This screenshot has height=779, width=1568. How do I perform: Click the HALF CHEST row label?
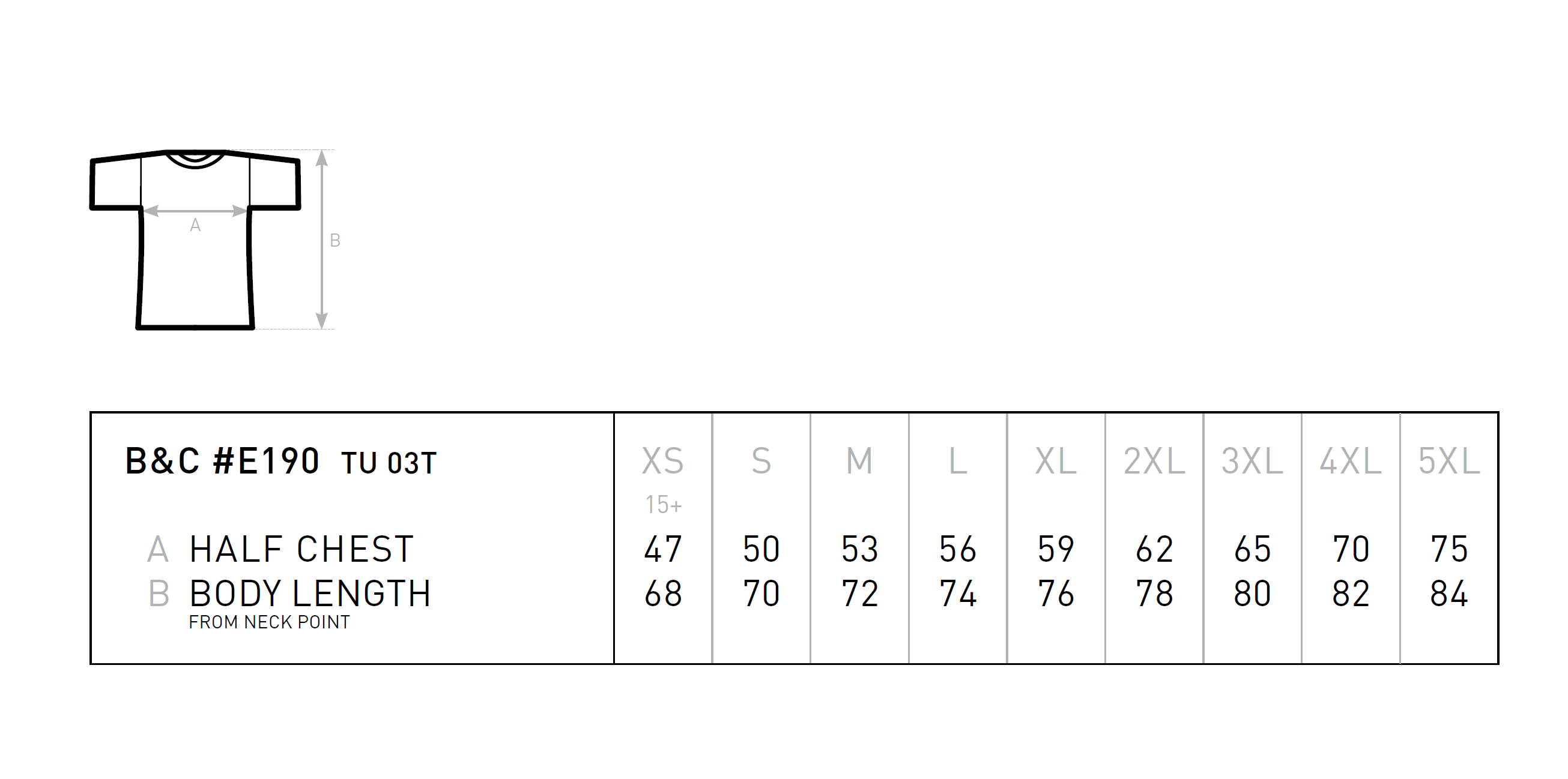(302, 549)
